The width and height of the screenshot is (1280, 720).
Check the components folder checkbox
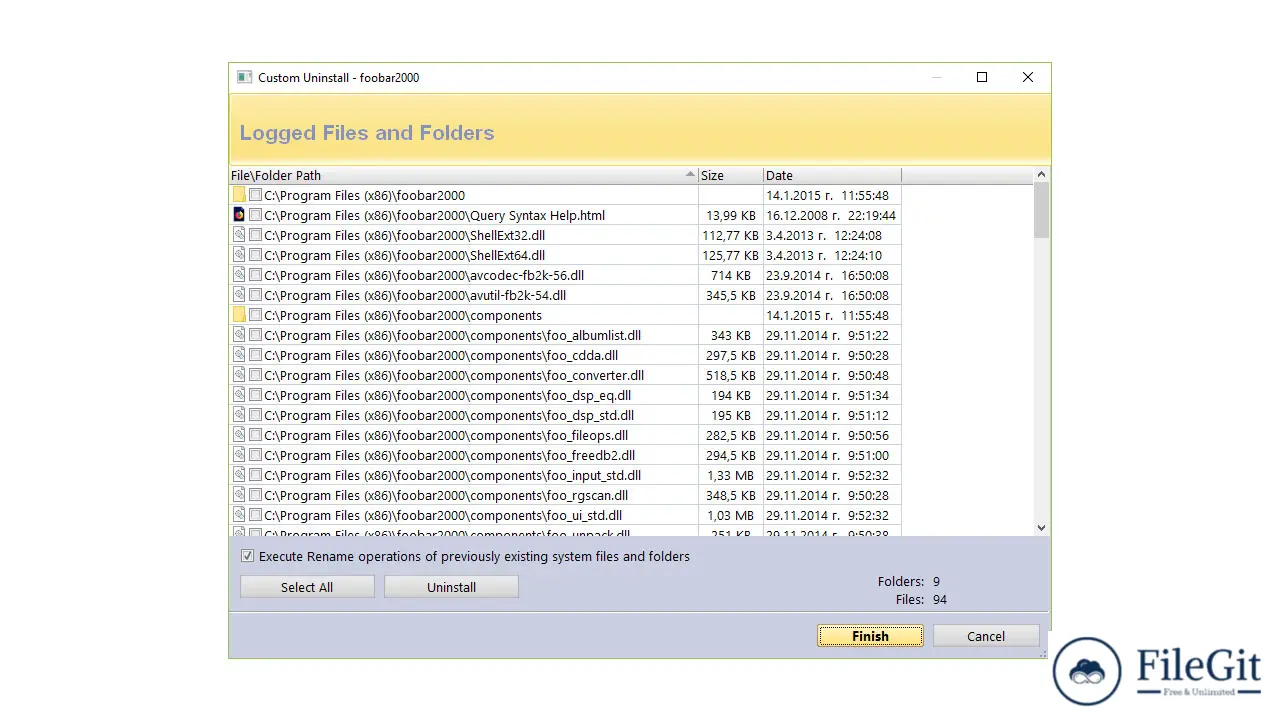[256, 315]
